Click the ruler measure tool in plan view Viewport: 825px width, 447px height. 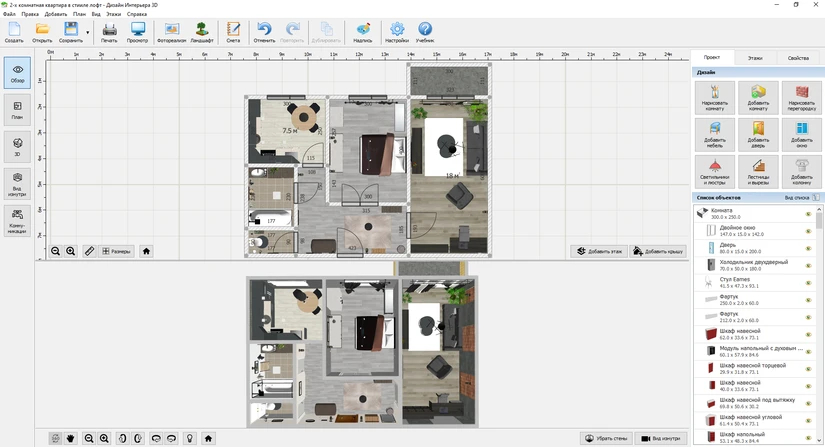point(89,251)
